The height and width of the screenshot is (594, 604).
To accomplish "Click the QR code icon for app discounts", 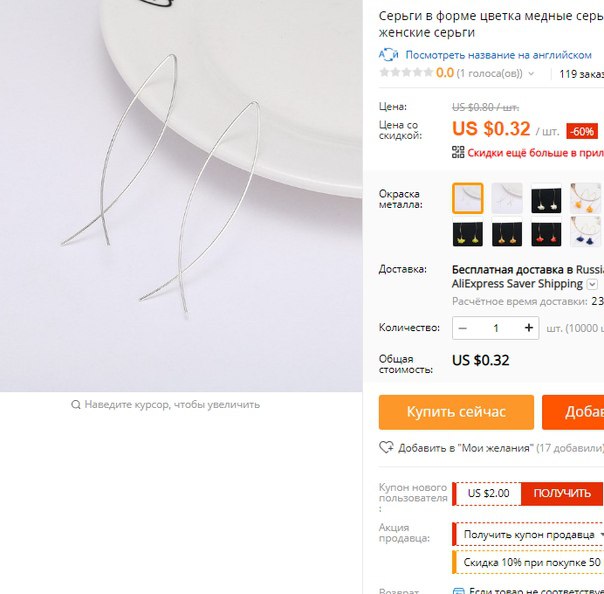I will [458, 152].
